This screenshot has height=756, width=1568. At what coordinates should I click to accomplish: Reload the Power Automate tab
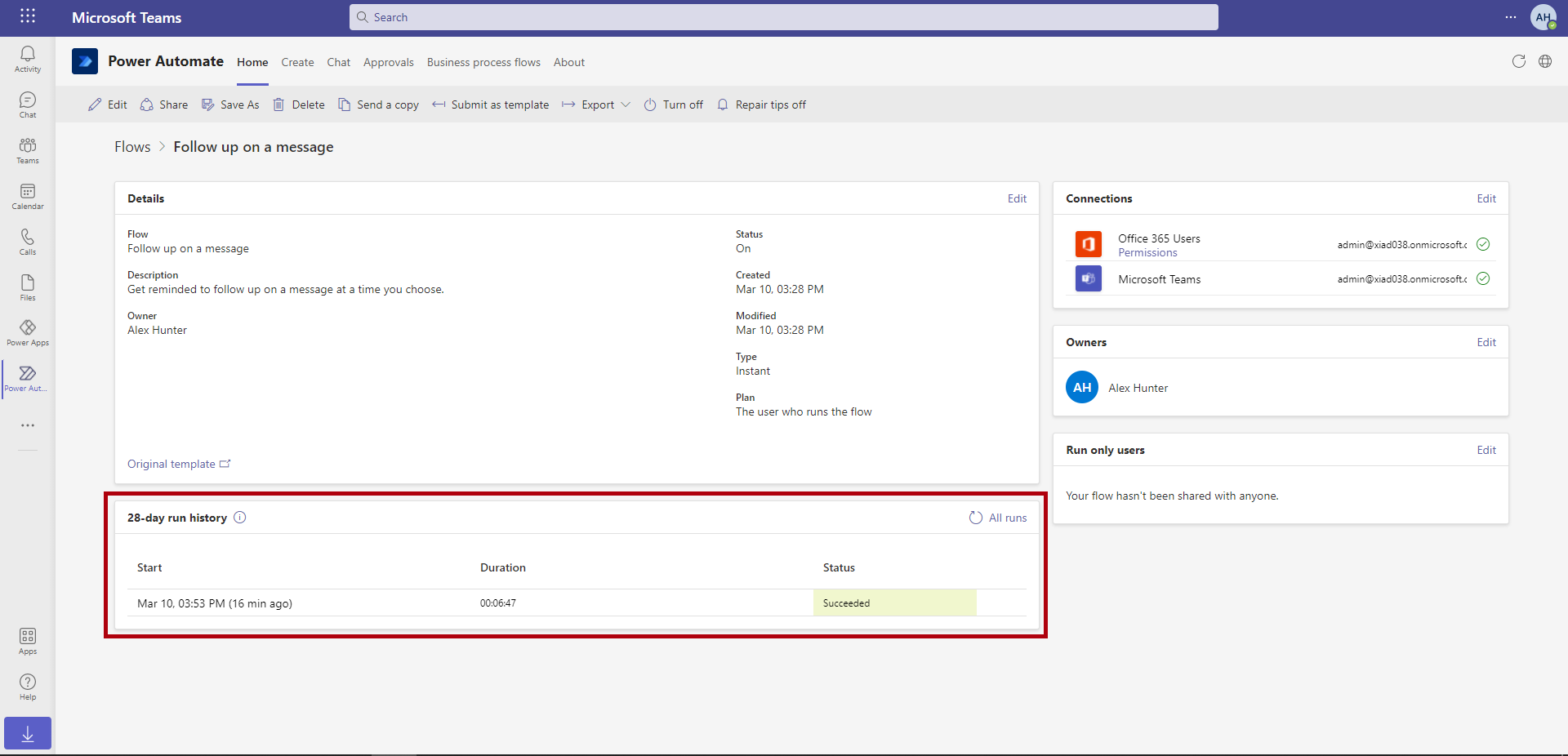[x=1519, y=61]
